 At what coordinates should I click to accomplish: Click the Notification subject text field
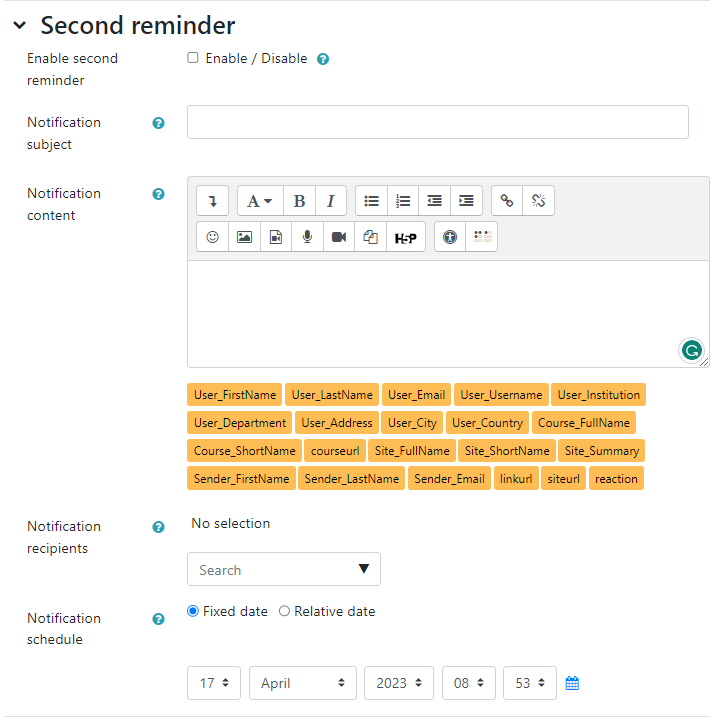click(437, 122)
